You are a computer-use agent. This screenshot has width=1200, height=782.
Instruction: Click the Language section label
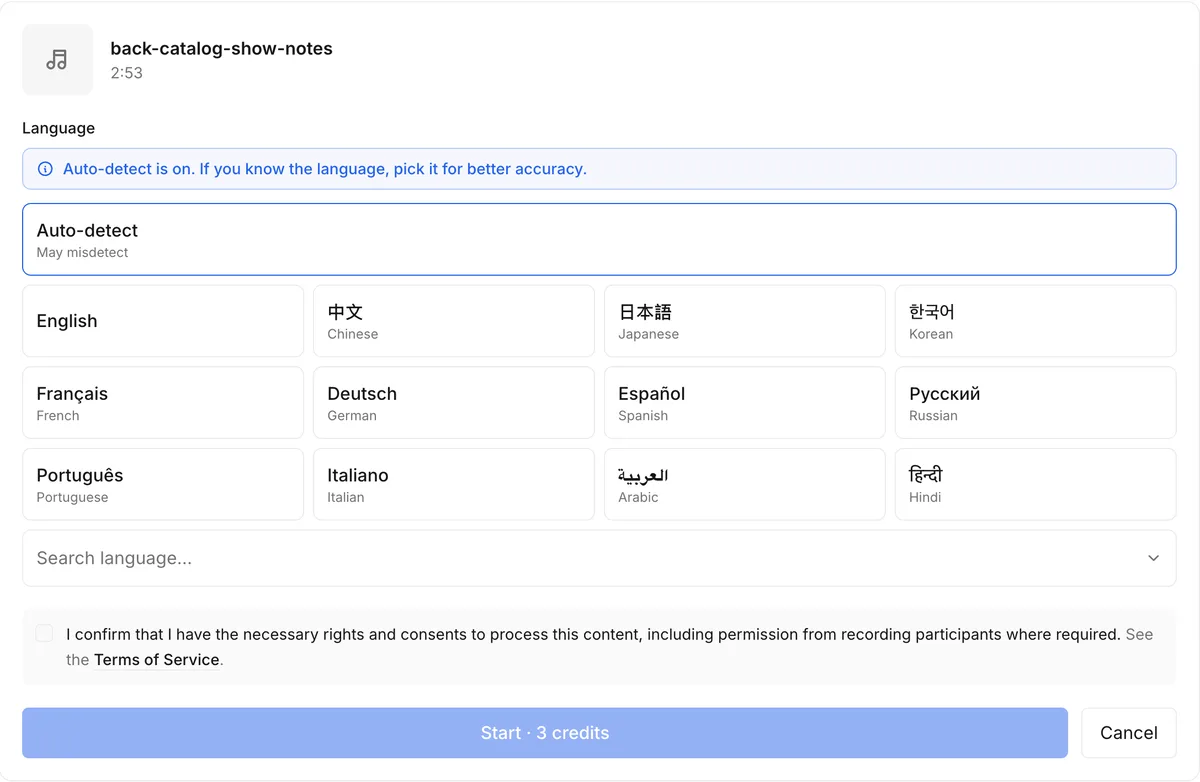59,128
